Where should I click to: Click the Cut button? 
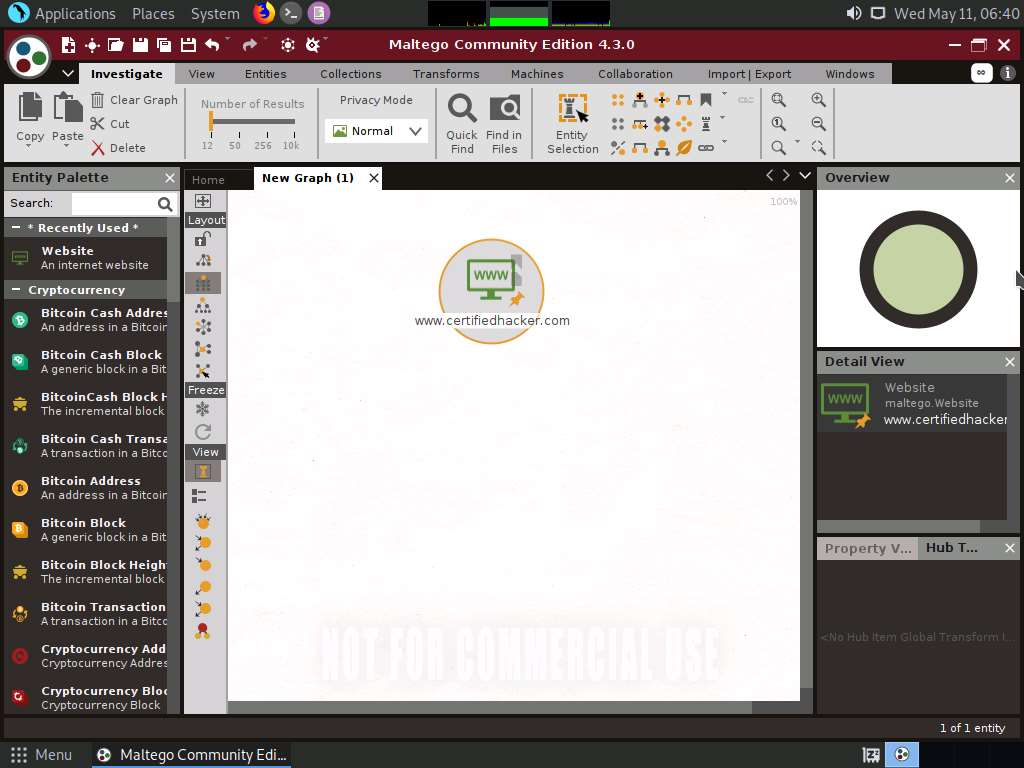pos(110,123)
